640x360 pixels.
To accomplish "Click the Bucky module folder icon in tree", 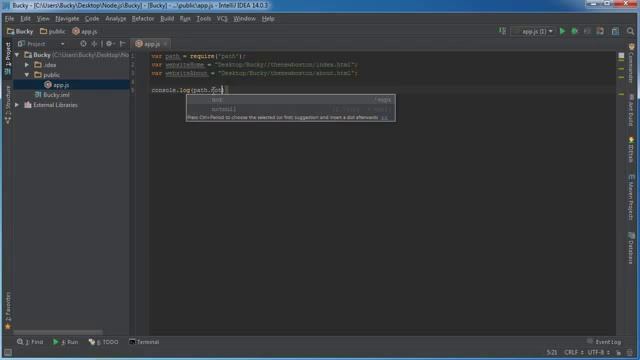I will point(28,55).
